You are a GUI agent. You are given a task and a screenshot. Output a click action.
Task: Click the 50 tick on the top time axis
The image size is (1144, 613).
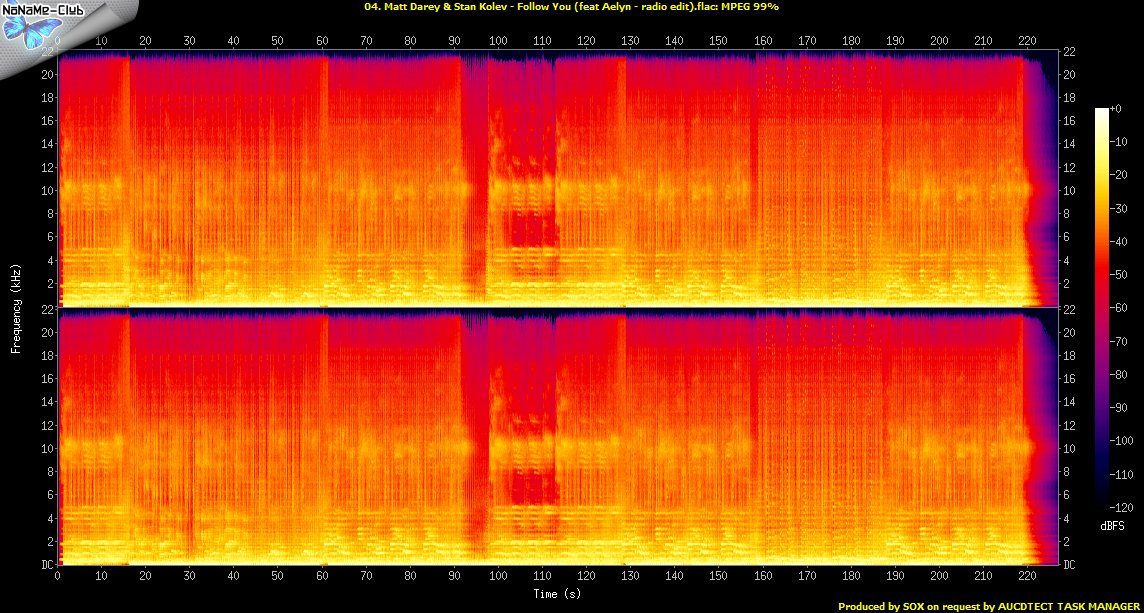pos(277,41)
